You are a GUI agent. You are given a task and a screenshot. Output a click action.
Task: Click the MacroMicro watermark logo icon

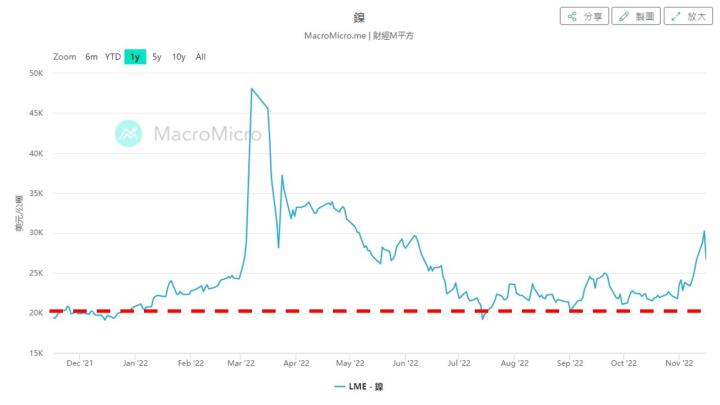point(128,133)
